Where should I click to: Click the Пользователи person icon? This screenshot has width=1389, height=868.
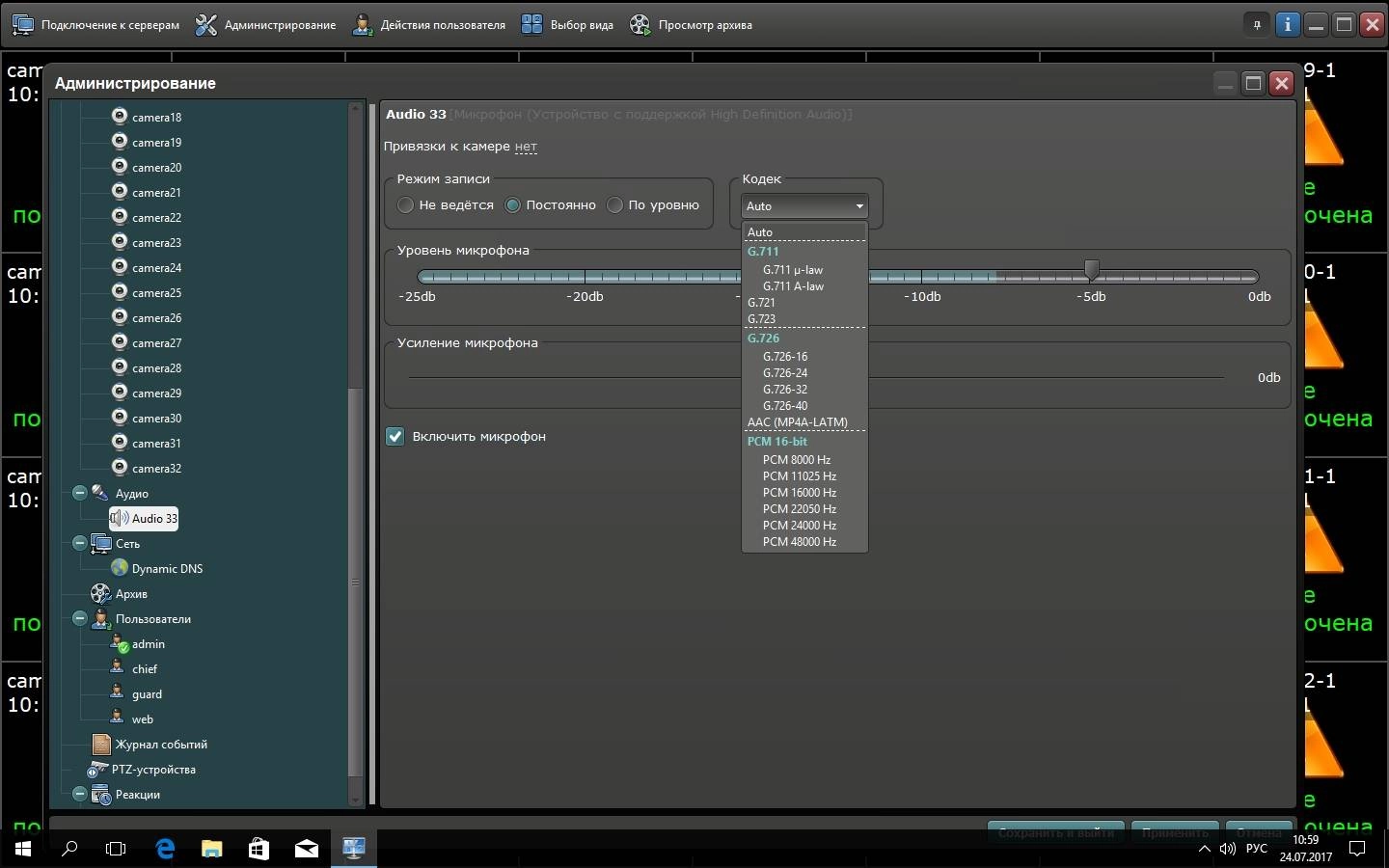[x=100, y=618]
